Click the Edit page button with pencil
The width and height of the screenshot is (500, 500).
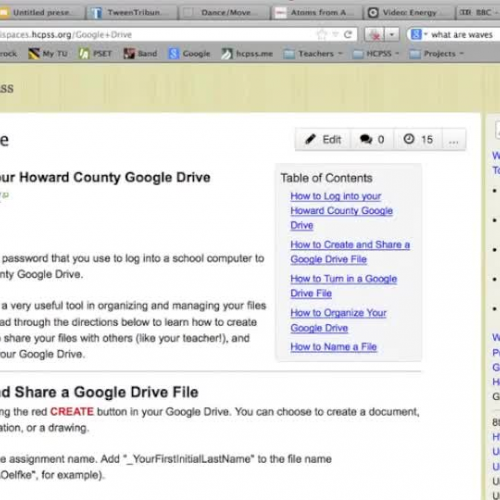[323, 139]
